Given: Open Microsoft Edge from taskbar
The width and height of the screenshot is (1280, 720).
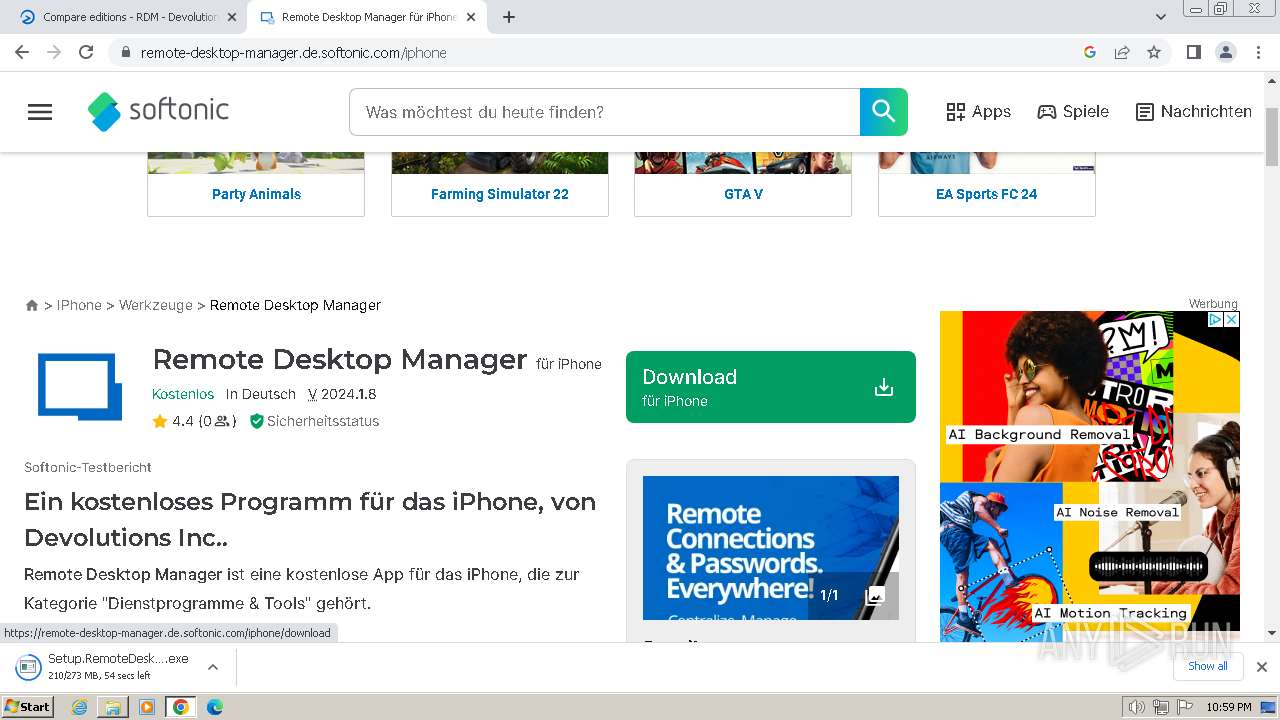Looking at the screenshot, I should pyautogui.click(x=214, y=707).
